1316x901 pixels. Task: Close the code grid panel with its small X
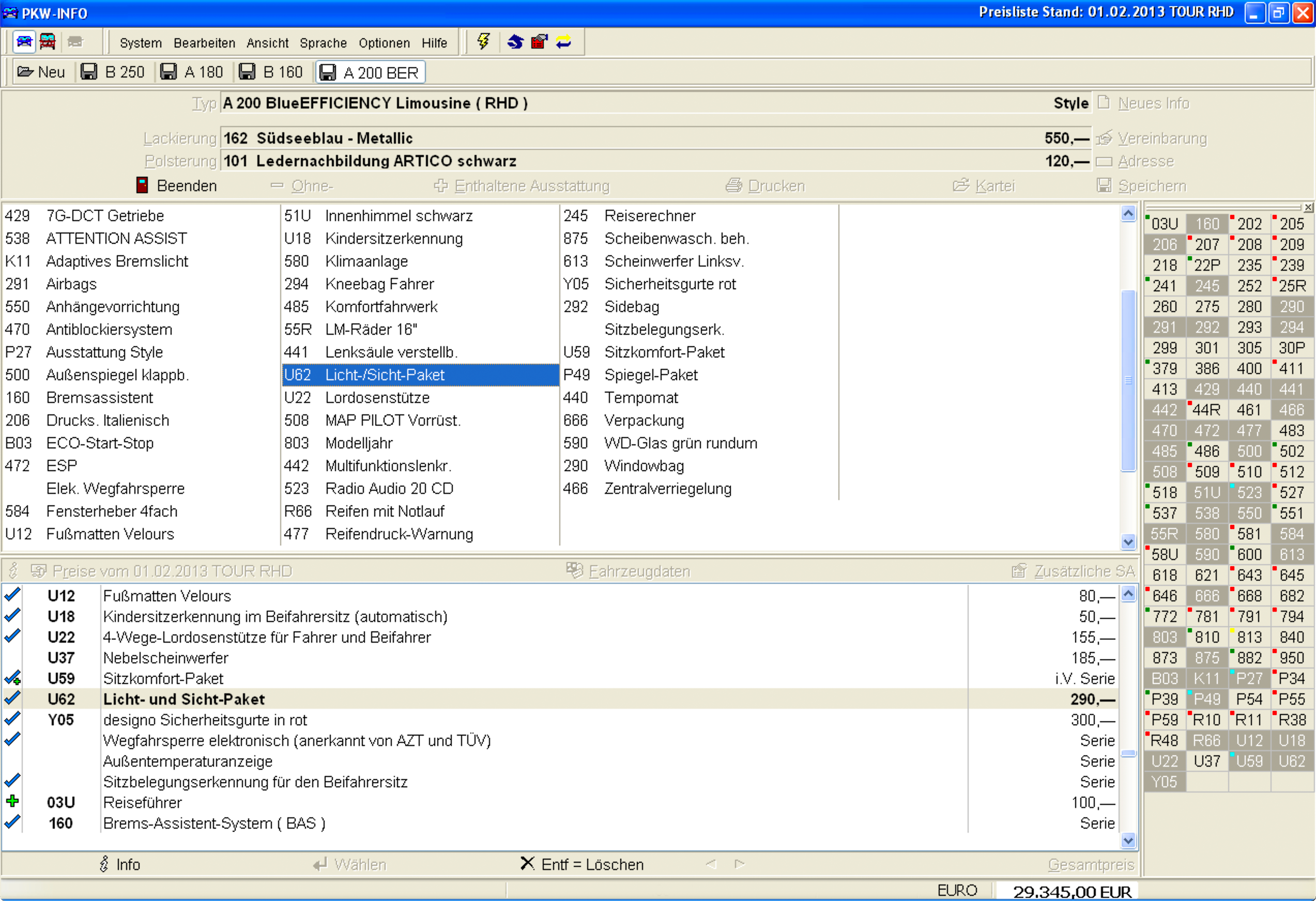(x=1309, y=208)
